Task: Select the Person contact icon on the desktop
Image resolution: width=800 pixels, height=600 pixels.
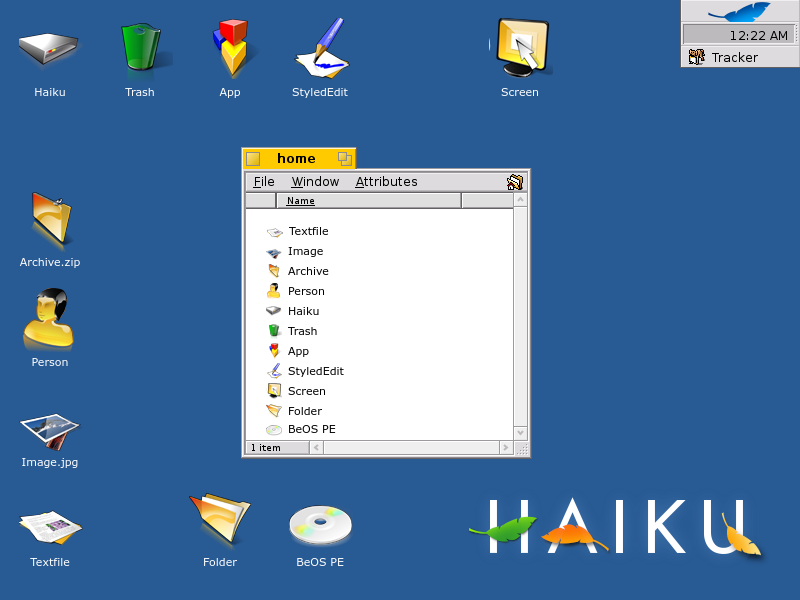Action: point(48,319)
